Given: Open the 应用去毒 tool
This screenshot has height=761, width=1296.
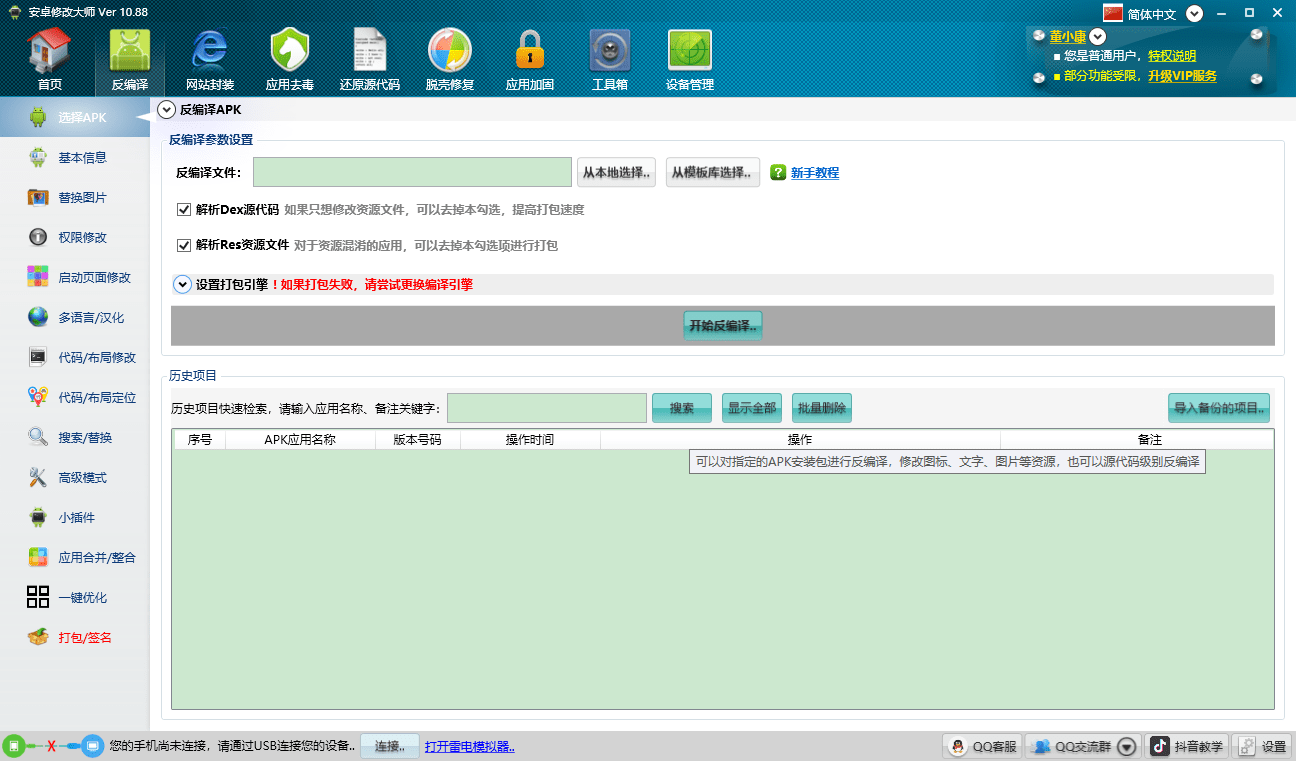Looking at the screenshot, I should pos(290,57).
